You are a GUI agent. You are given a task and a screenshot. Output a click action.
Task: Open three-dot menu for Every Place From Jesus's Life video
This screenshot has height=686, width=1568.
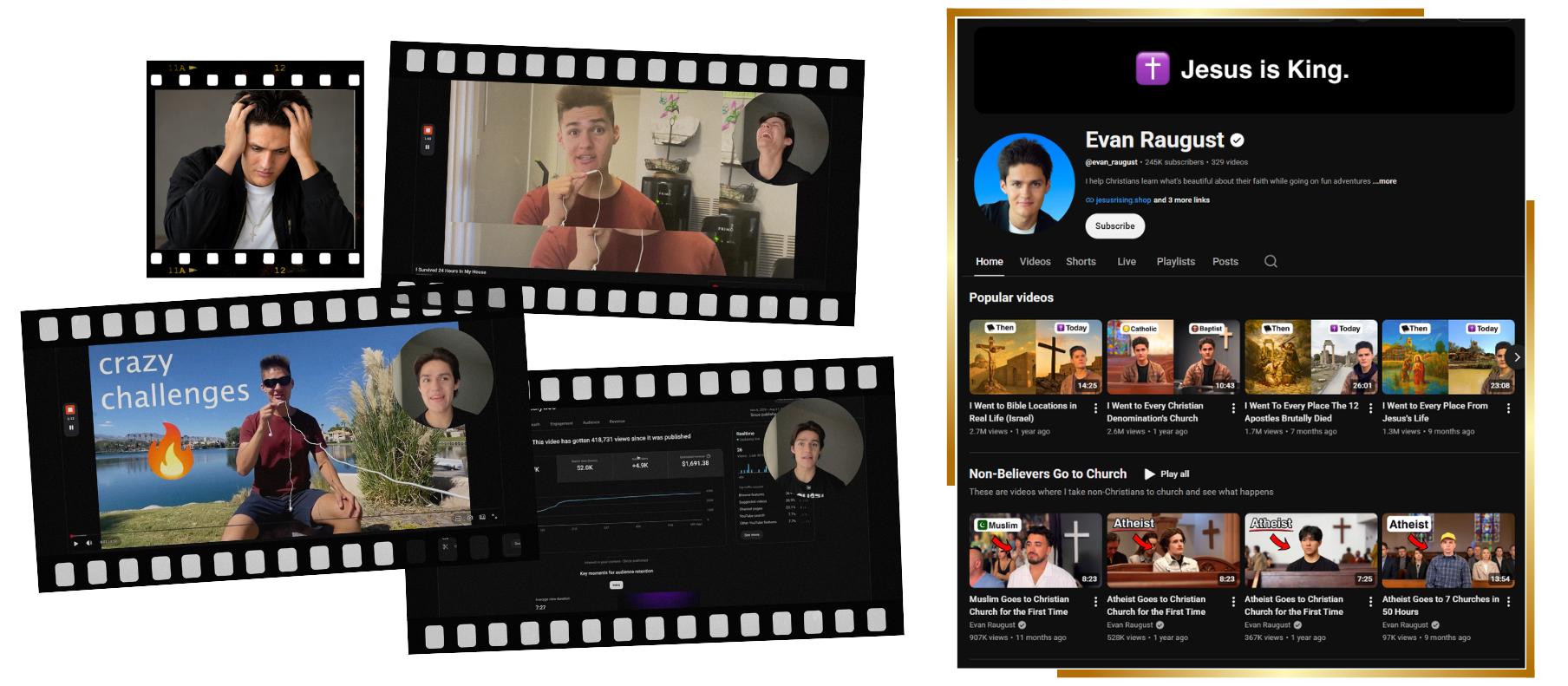click(1508, 408)
